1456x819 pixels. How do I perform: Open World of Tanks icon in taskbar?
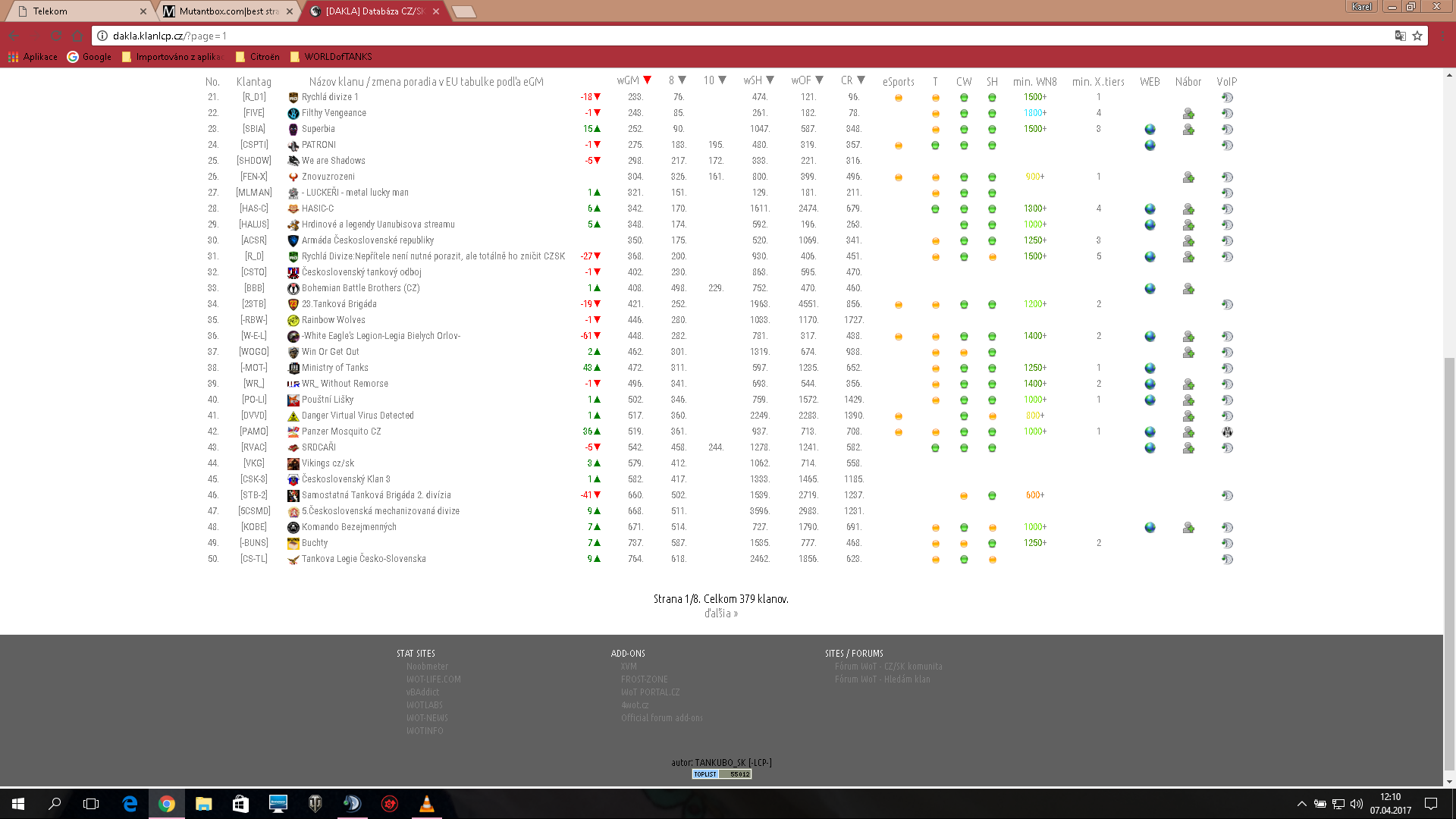[x=315, y=804]
